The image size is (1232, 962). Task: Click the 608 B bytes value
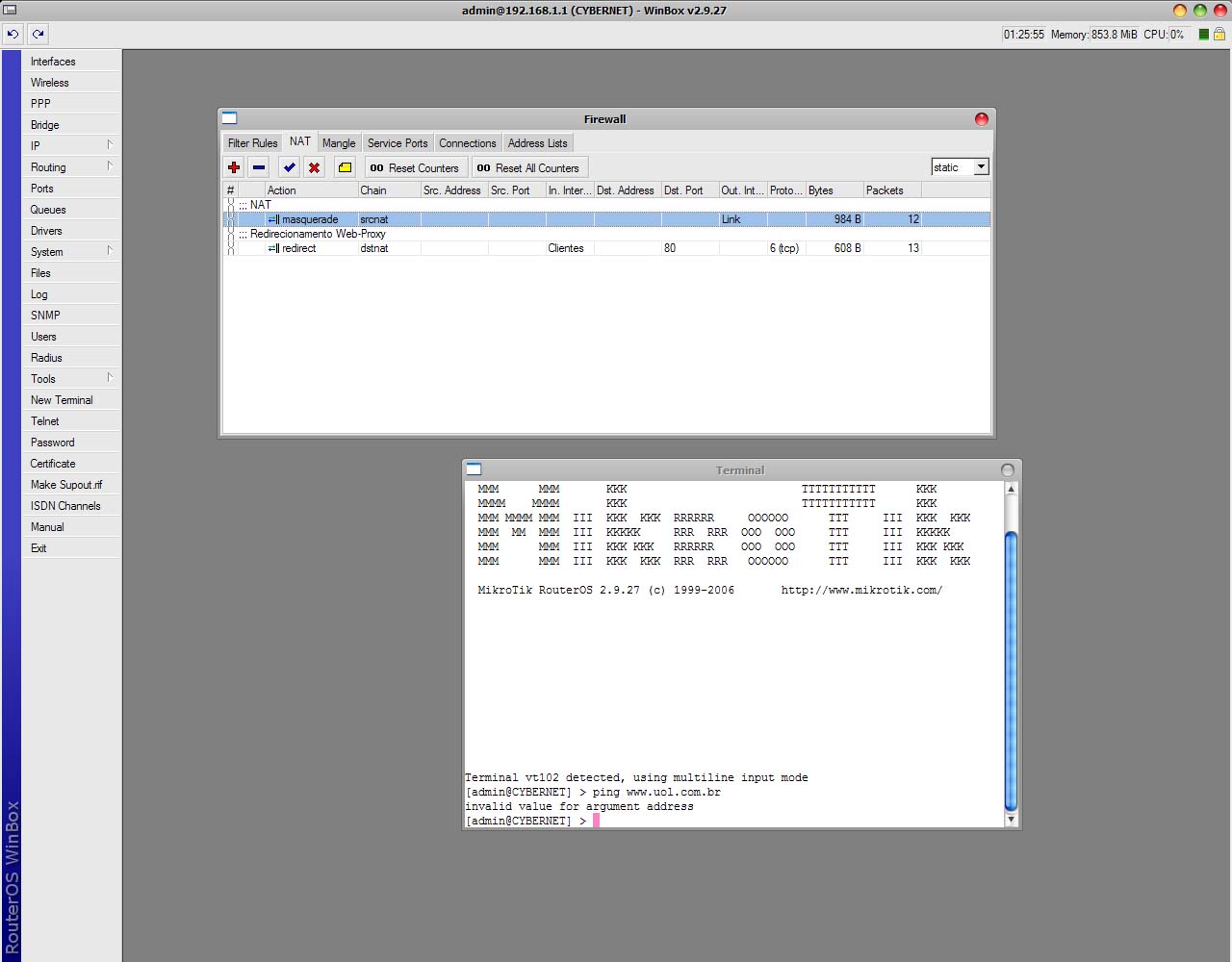click(x=847, y=248)
